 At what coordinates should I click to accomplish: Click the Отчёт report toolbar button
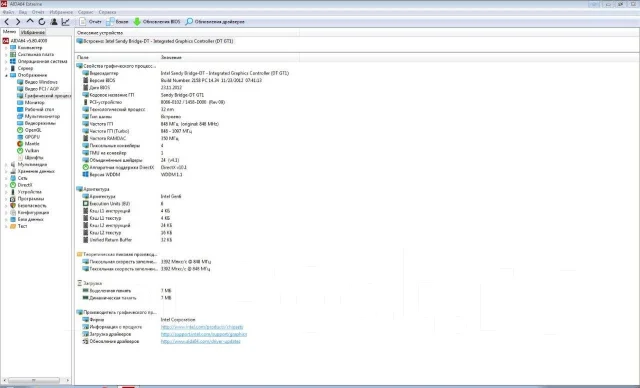[90, 22]
